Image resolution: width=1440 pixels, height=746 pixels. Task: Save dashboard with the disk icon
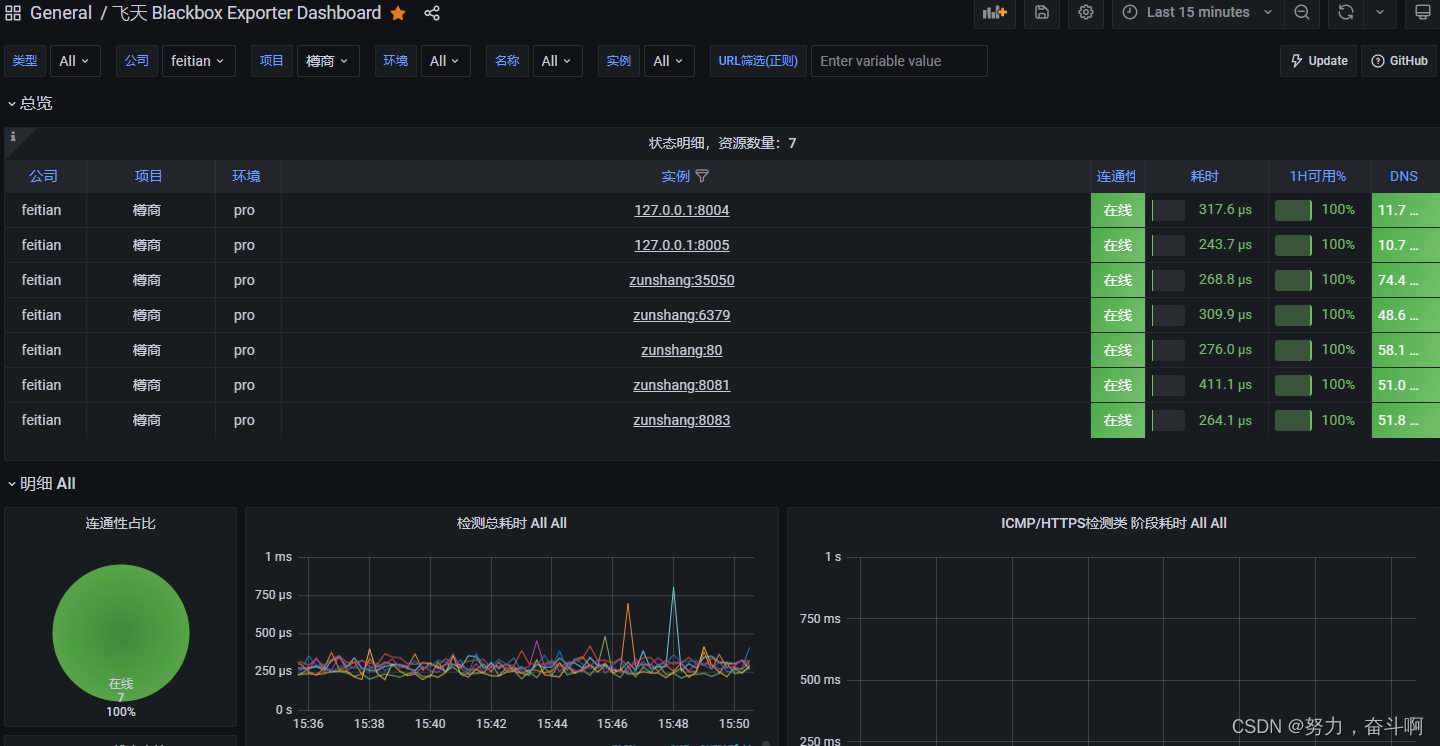(x=1042, y=12)
